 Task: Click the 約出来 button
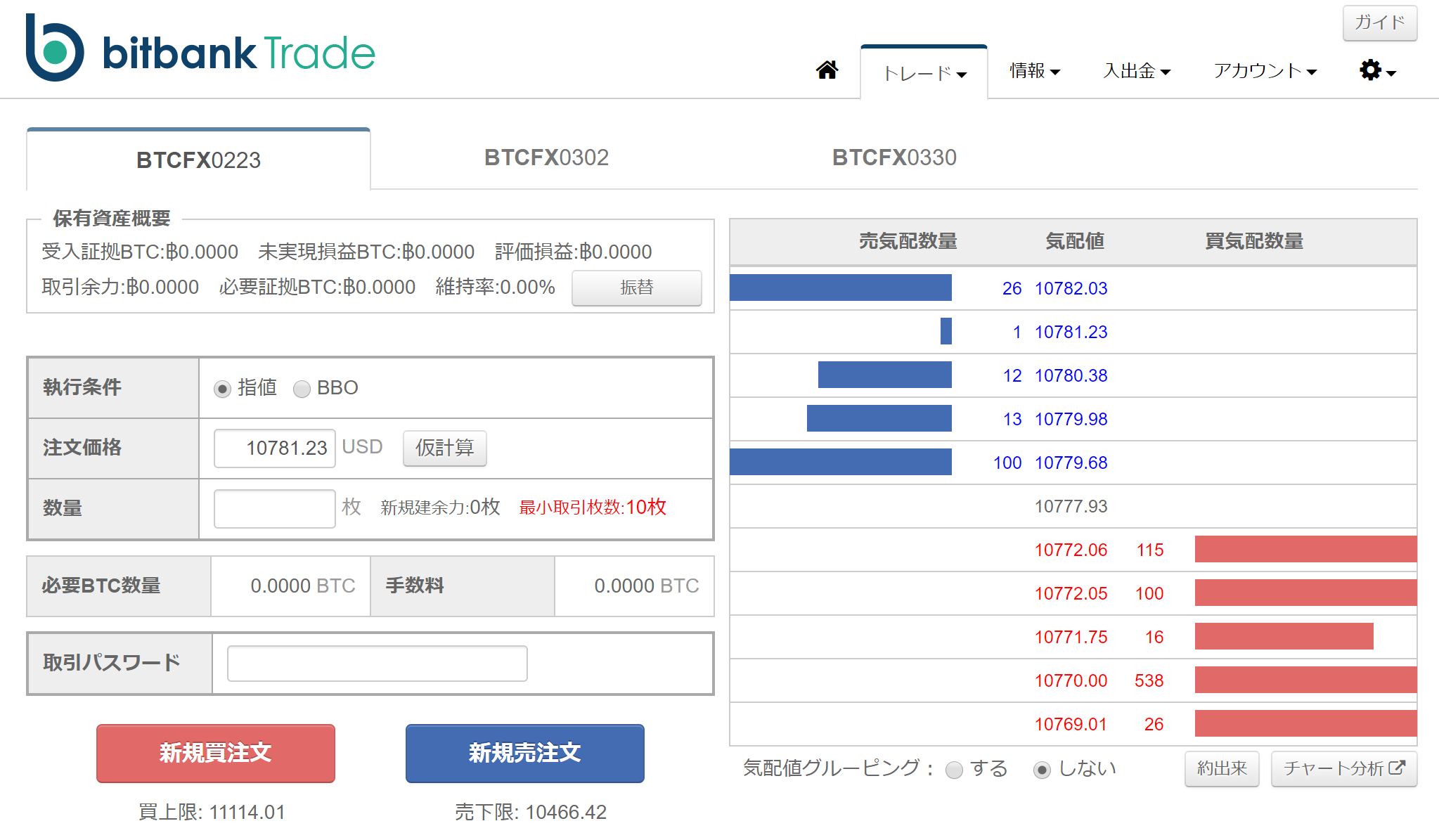[x=1222, y=768]
